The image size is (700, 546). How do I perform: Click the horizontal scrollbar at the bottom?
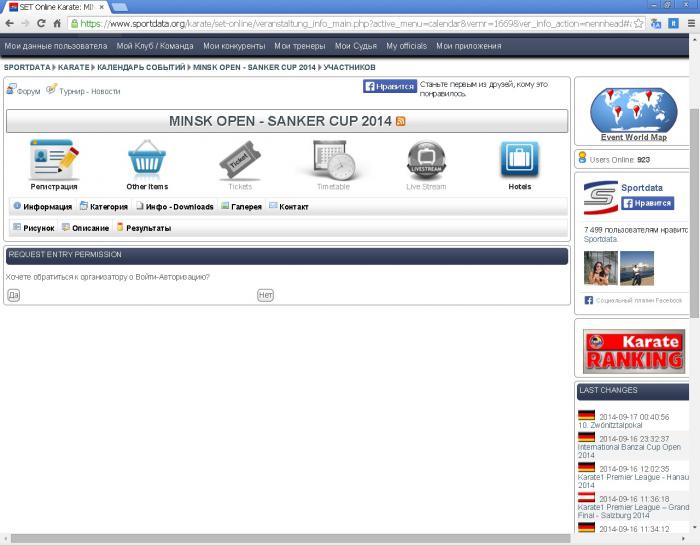pyautogui.click(x=290, y=538)
